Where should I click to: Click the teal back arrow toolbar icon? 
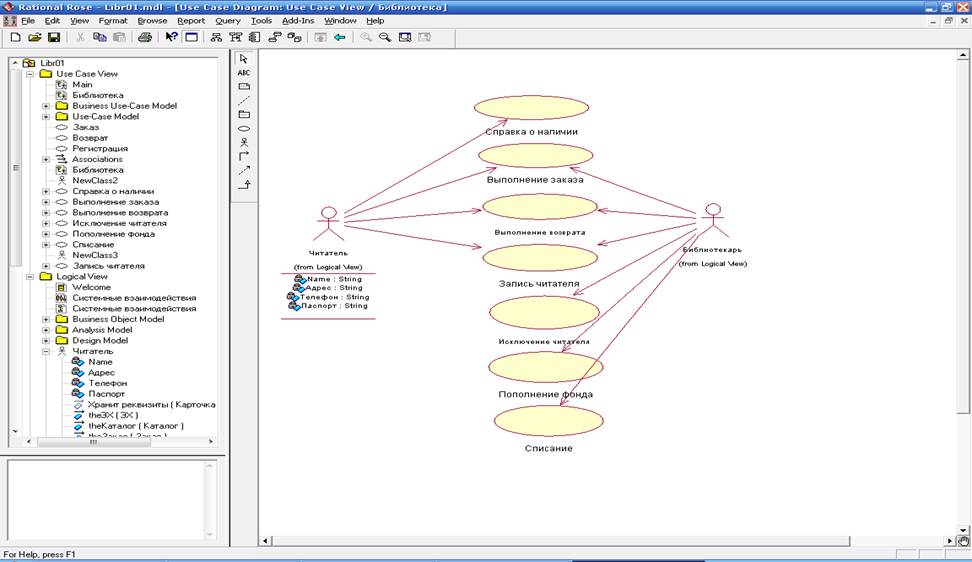tap(340, 37)
